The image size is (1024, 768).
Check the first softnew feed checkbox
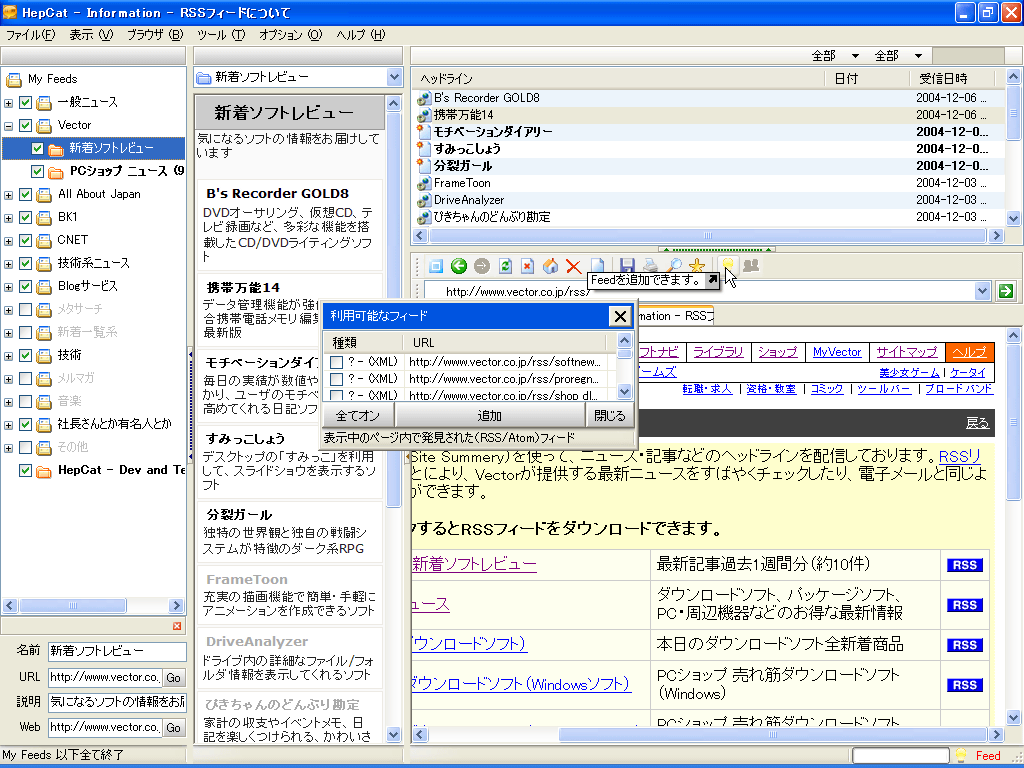[336, 362]
